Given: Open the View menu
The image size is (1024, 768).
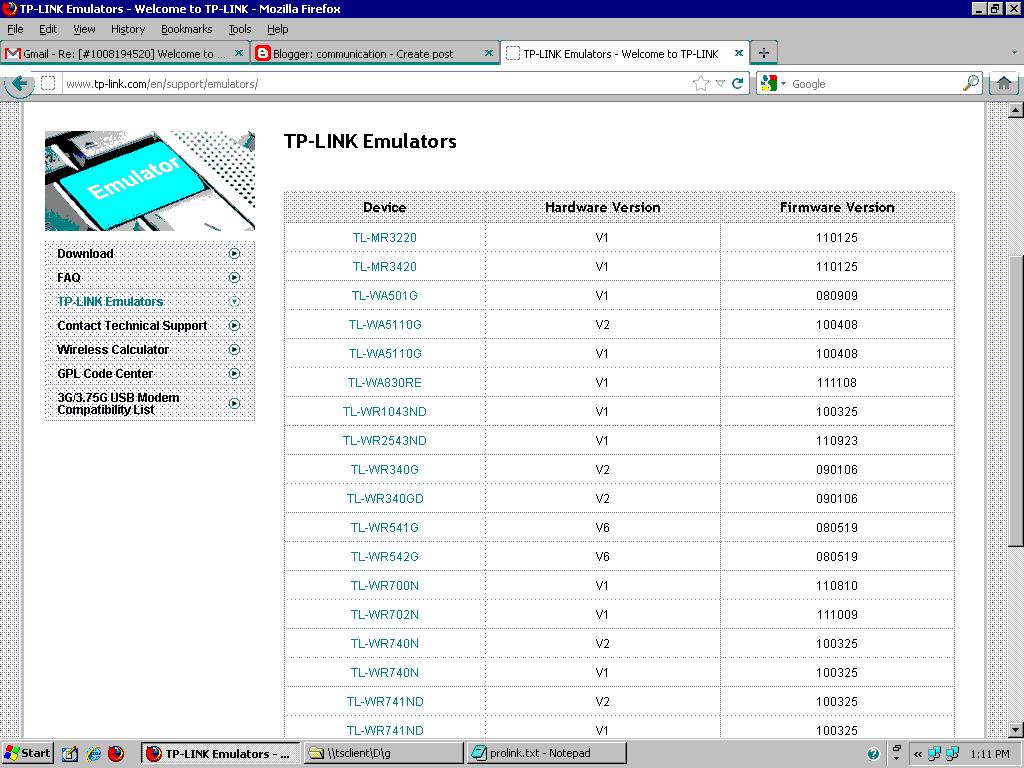Looking at the screenshot, I should click(84, 29).
